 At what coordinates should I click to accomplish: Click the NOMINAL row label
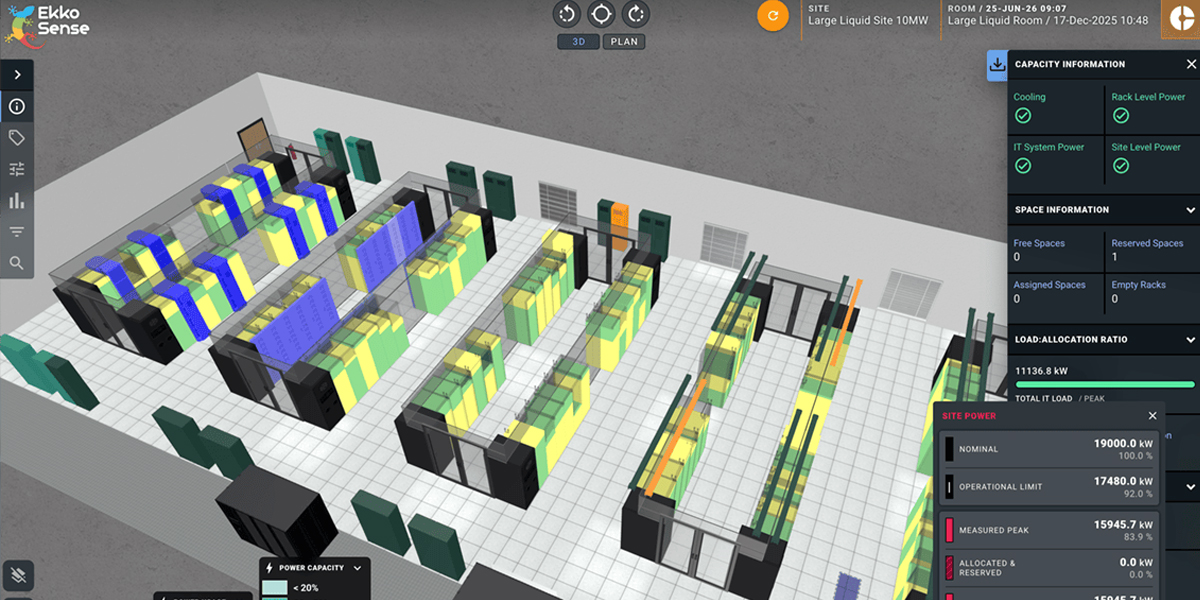978,449
